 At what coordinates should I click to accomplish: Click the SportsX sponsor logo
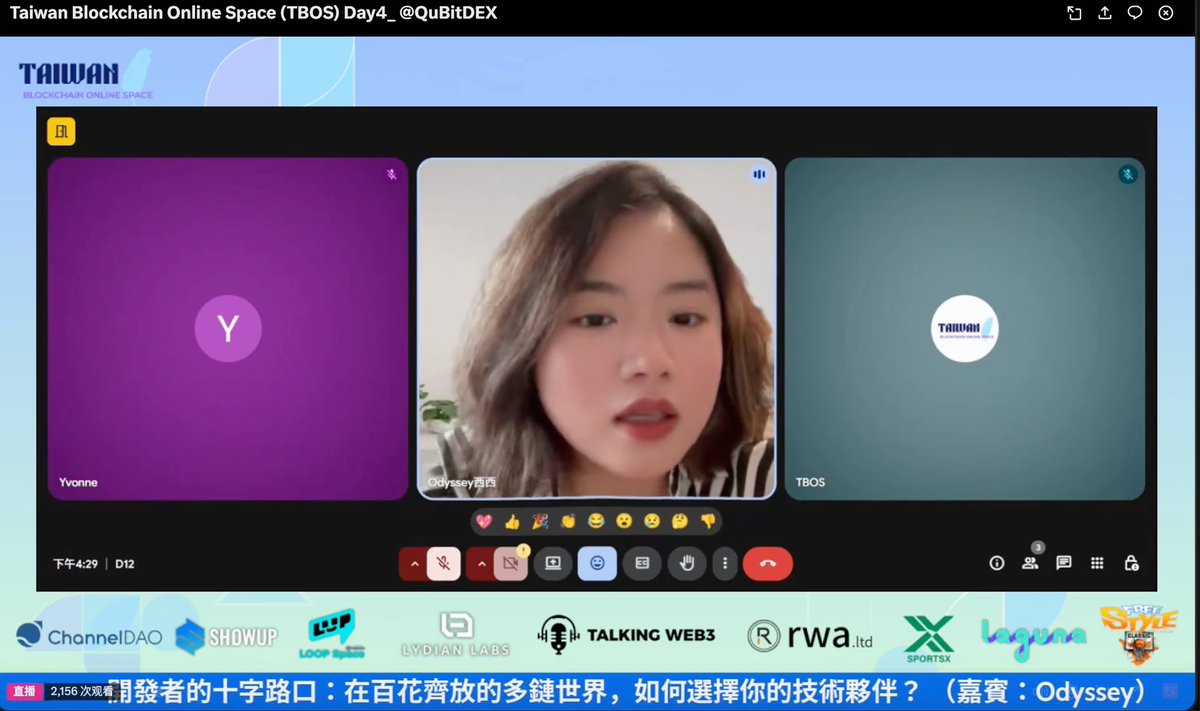(x=929, y=638)
